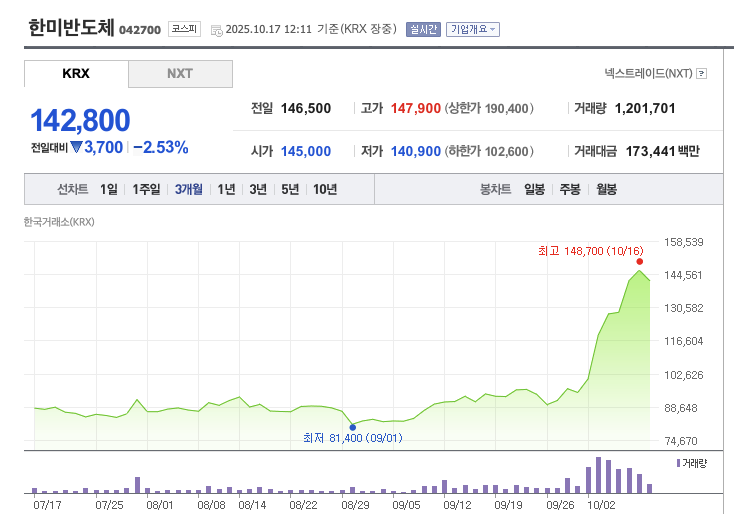Viewport: 734px width, 514px height.
Task: Open the 일봉 daily candle chart
Action: tap(534, 189)
